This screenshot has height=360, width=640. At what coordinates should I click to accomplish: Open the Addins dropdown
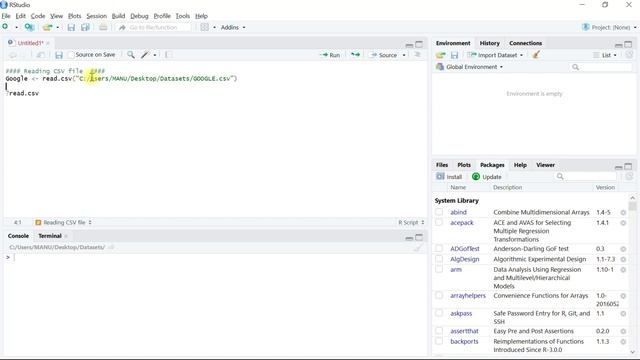pyautogui.click(x=233, y=27)
